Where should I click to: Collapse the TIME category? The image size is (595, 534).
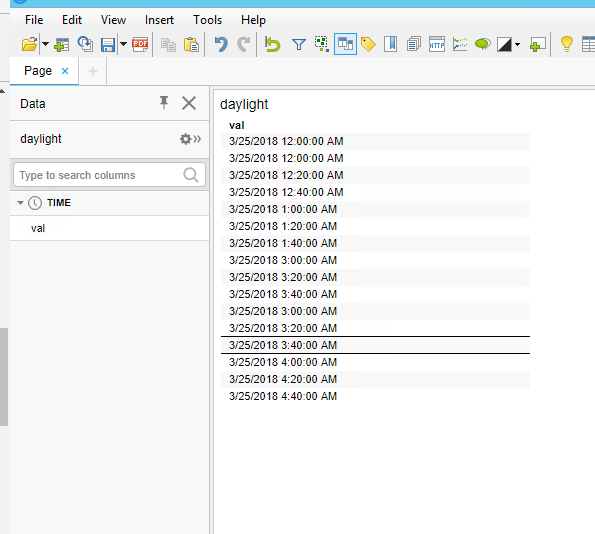coord(20,203)
